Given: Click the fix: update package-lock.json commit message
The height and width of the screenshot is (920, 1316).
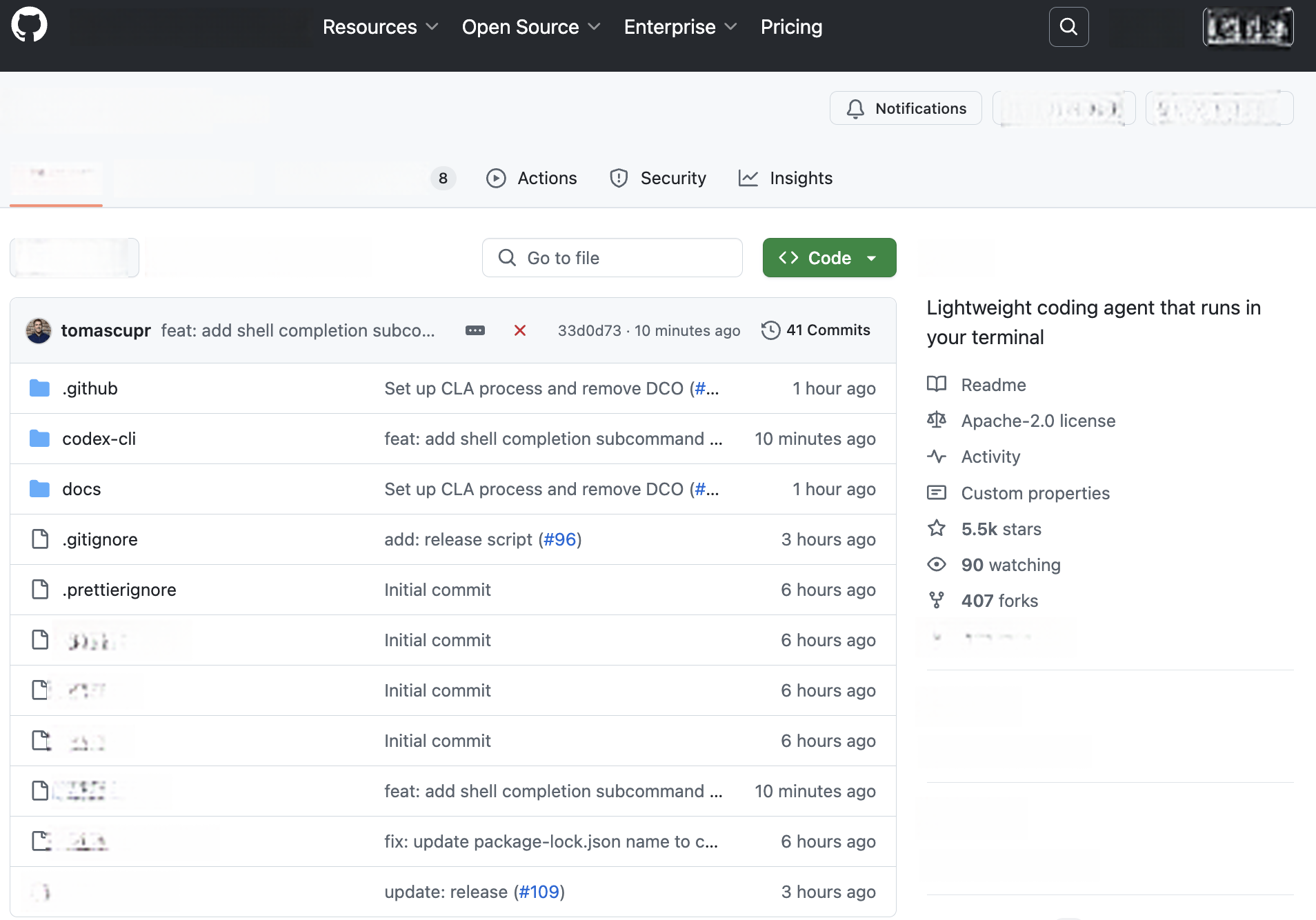Looking at the screenshot, I should tap(551, 841).
